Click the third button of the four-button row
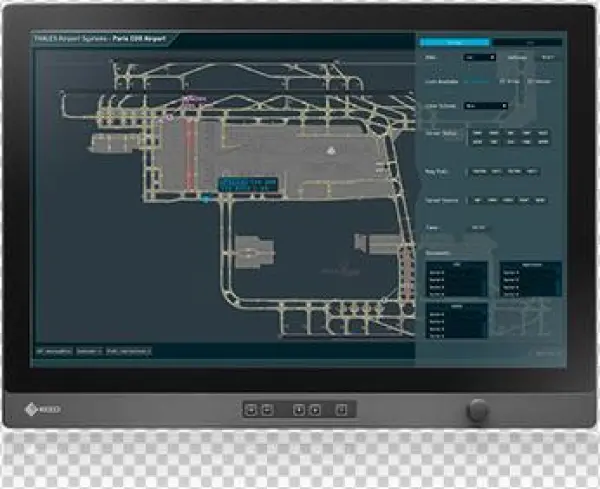 point(514,171)
